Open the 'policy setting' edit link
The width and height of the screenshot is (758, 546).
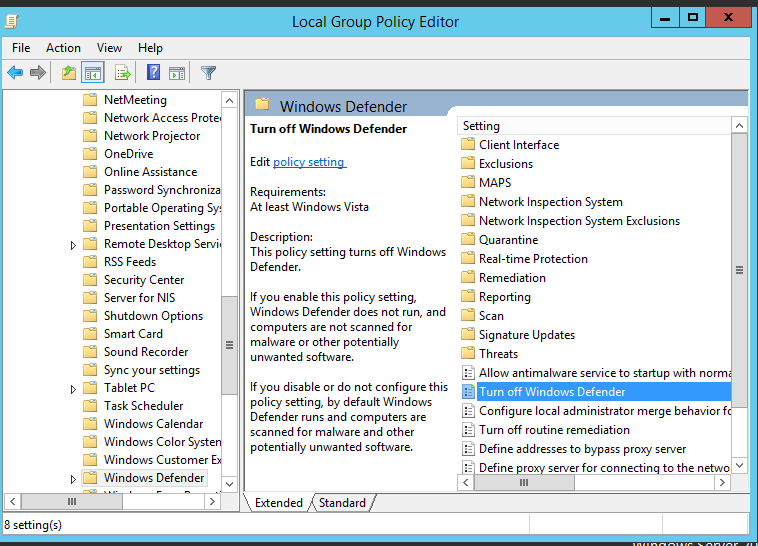point(309,162)
